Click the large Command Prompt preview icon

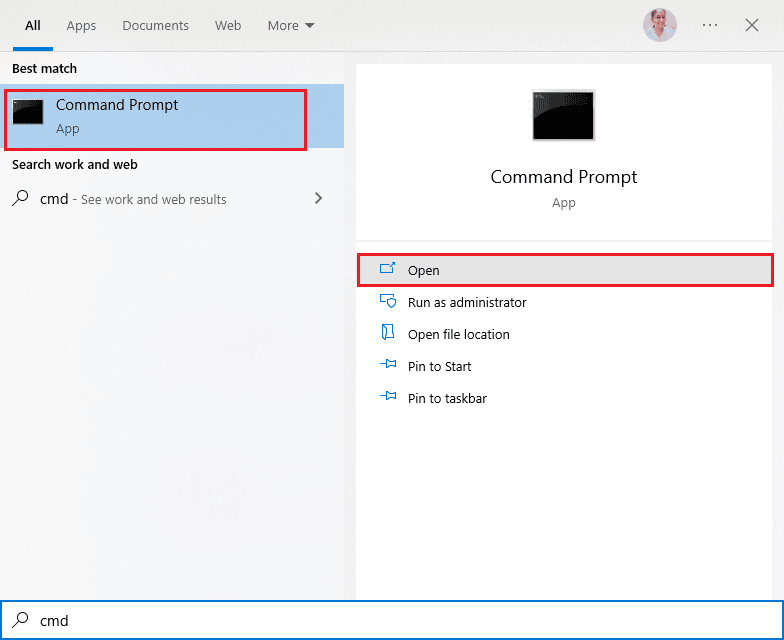(x=564, y=115)
